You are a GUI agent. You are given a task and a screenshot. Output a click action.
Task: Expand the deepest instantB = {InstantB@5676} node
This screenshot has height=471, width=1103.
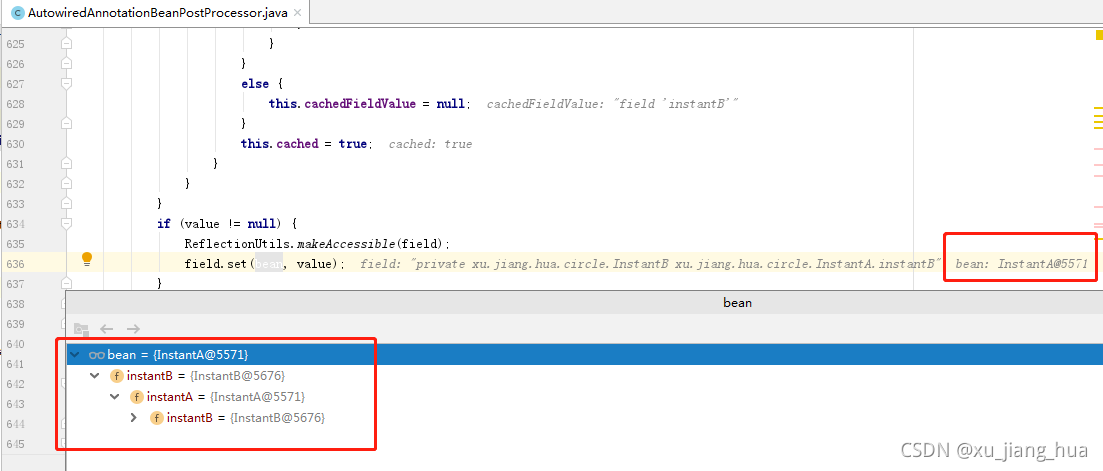click(x=134, y=418)
